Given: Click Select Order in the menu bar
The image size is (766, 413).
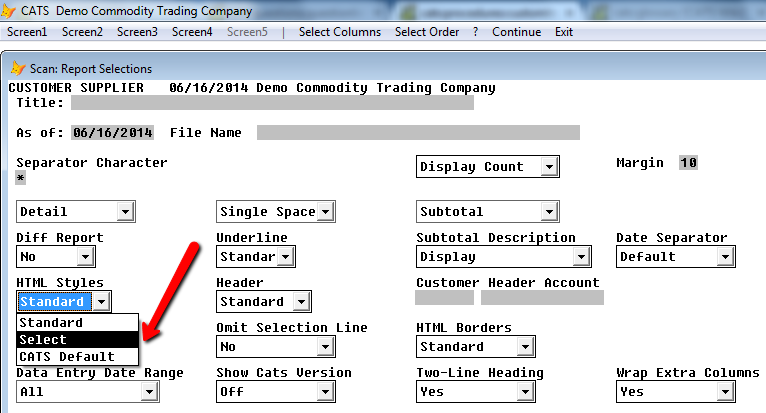Looking at the screenshot, I should pyautogui.click(x=426, y=32).
